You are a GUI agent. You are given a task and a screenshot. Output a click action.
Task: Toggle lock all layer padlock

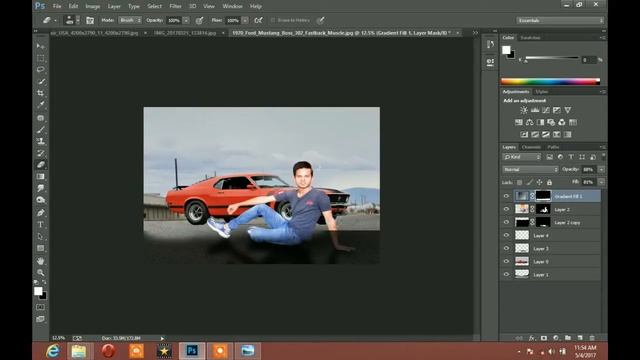point(549,182)
